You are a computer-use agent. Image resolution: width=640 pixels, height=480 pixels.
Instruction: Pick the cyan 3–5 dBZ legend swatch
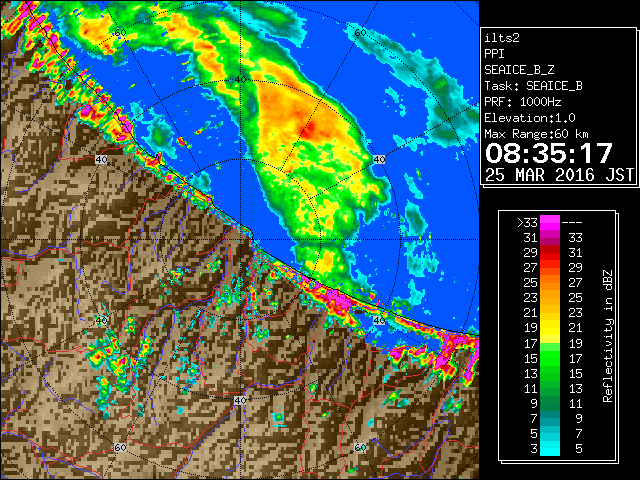(550, 448)
